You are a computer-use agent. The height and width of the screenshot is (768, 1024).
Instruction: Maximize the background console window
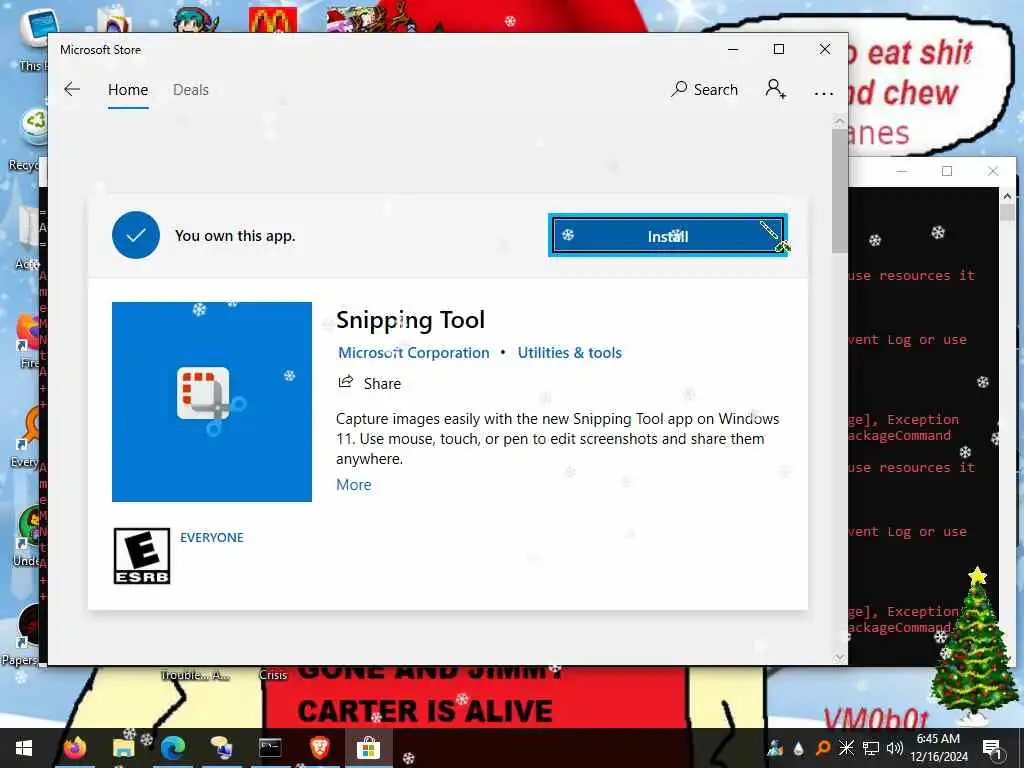947,171
